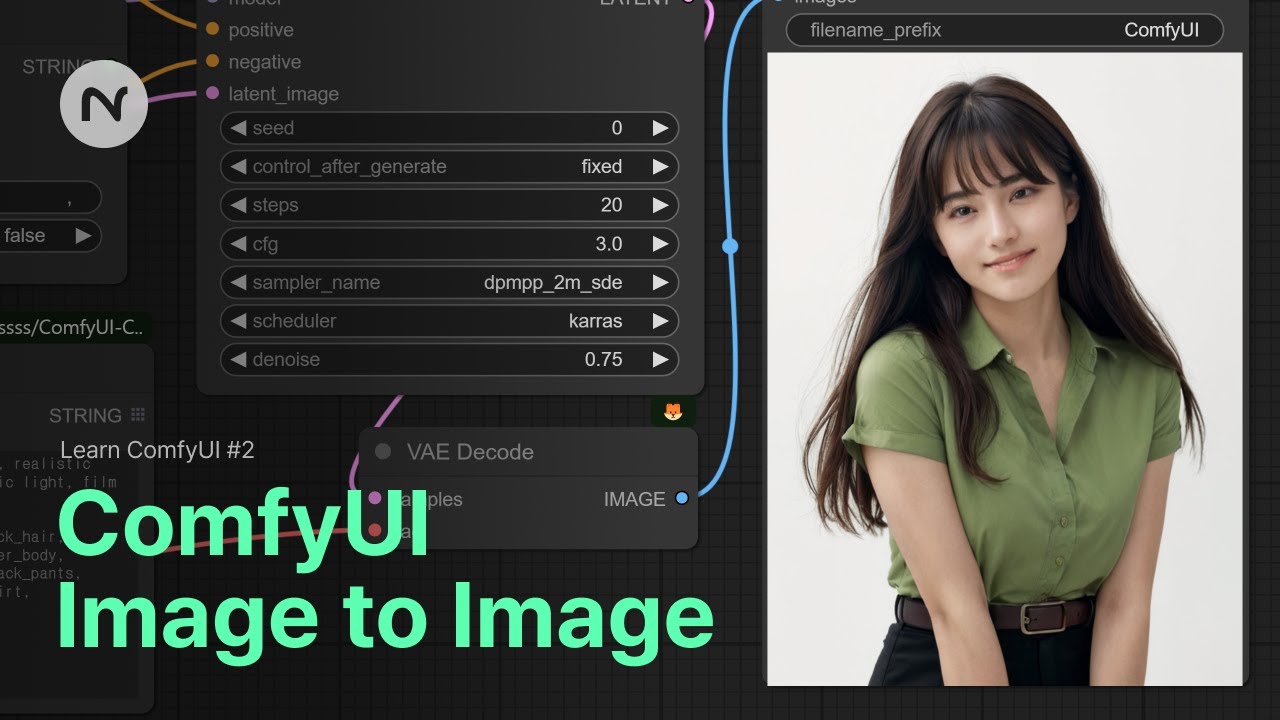Decrease cfg with left arrow

[238, 244]
